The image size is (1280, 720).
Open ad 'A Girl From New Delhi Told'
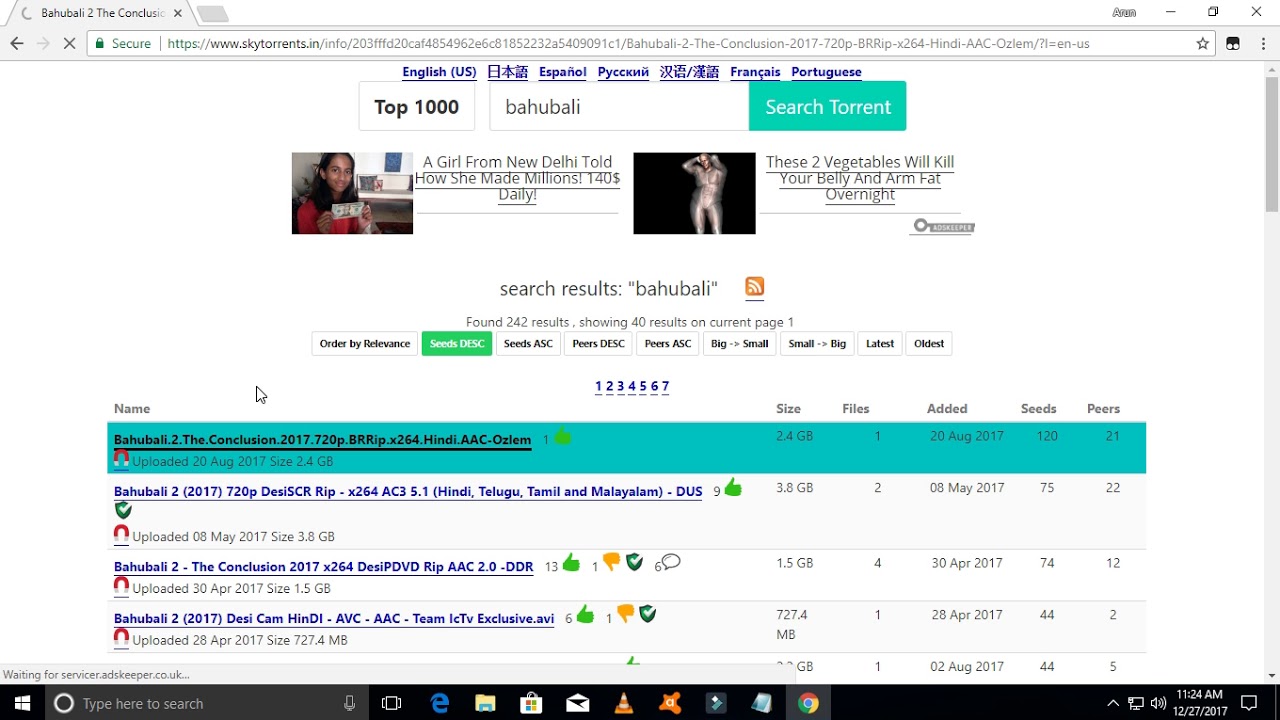[517, 178]
